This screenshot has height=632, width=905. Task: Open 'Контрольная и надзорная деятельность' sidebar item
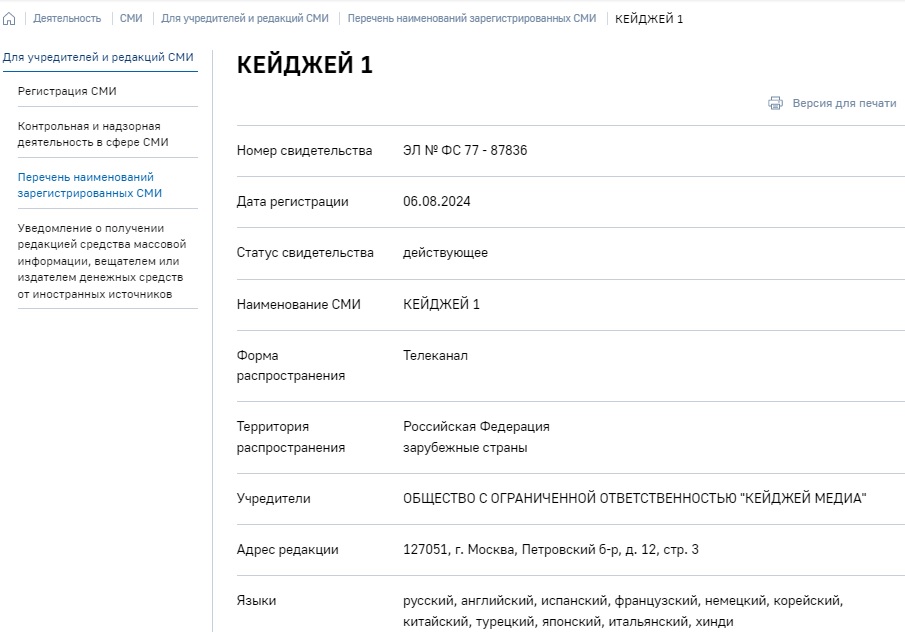coord(93,134)
